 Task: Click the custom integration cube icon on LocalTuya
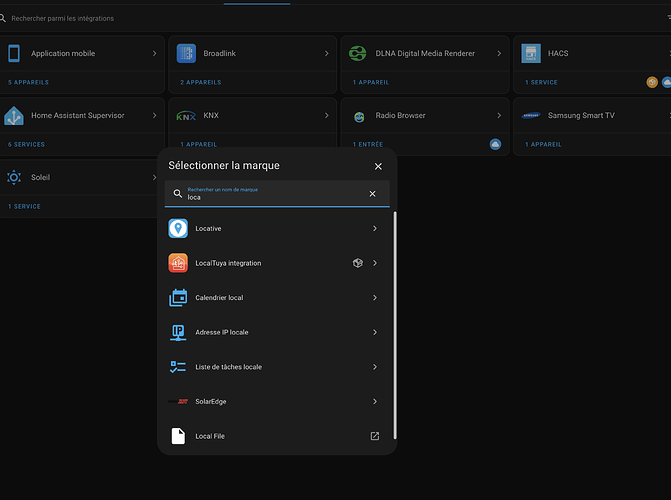[x=358, y=263]
